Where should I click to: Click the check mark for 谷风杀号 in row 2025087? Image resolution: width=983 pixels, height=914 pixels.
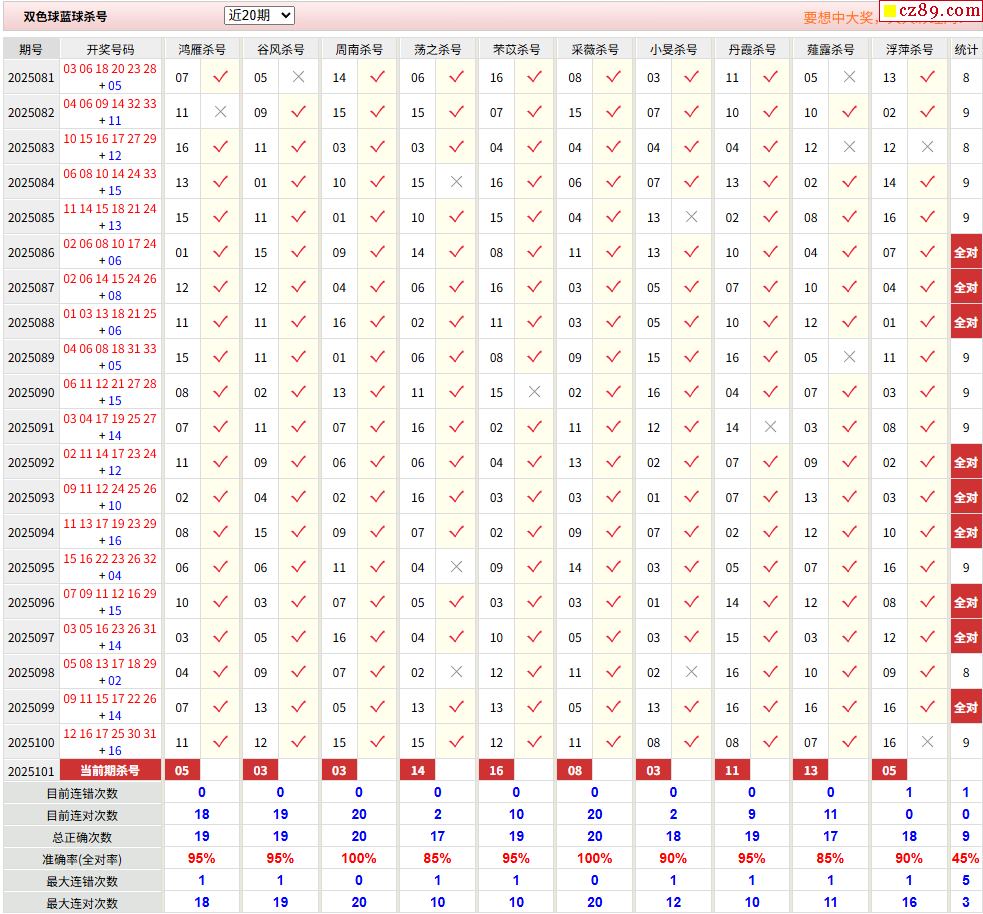point(298,287)
